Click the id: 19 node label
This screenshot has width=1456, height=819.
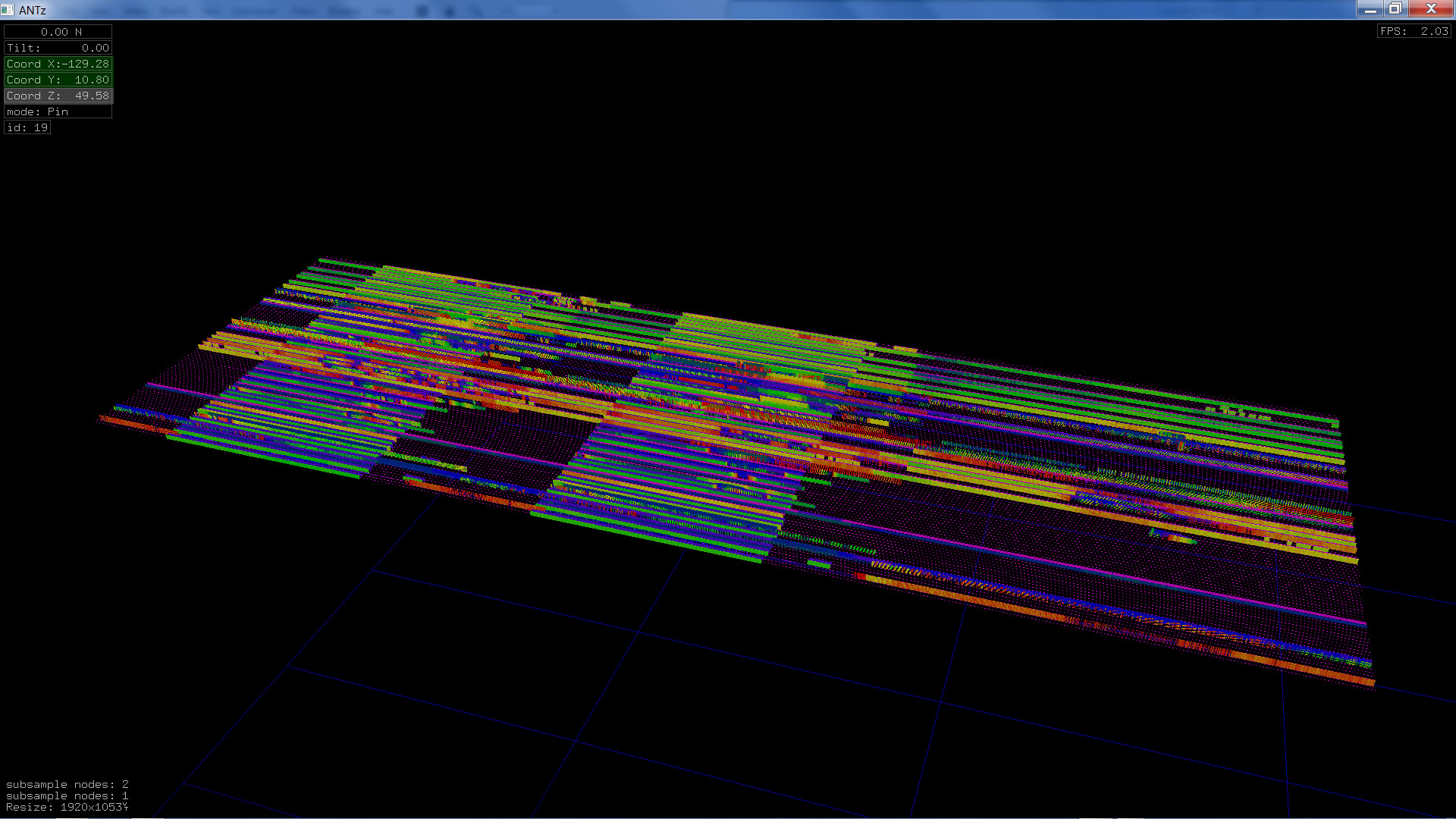point(27,127)
